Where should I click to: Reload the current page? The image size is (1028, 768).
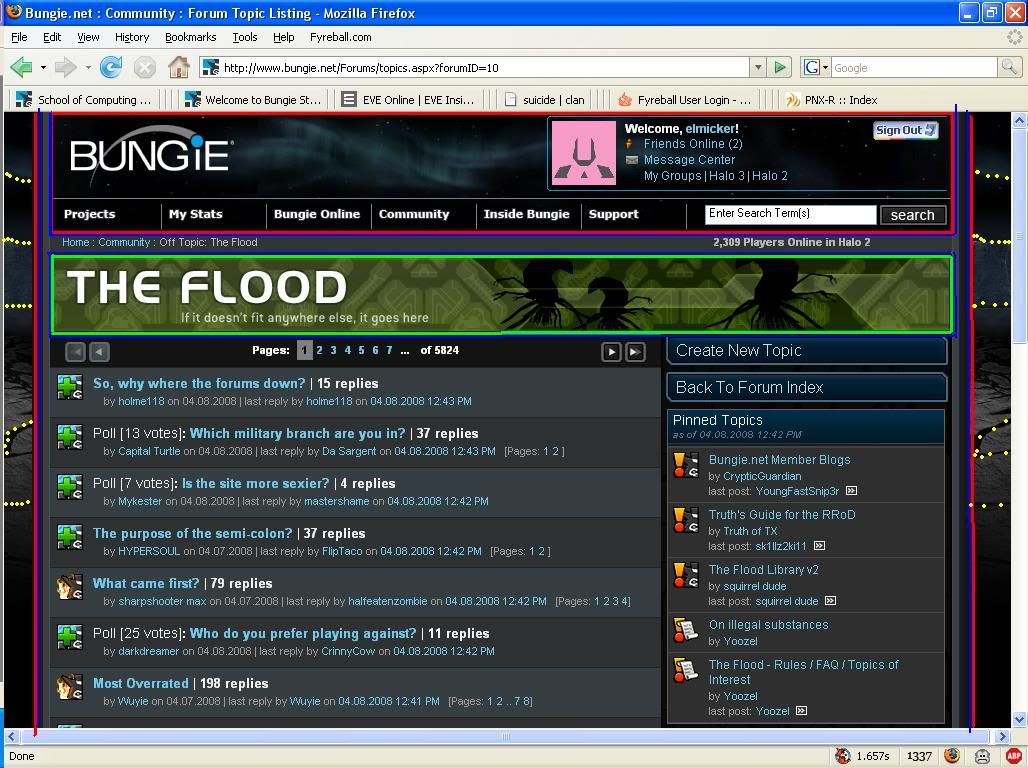[x=111, y=67]
